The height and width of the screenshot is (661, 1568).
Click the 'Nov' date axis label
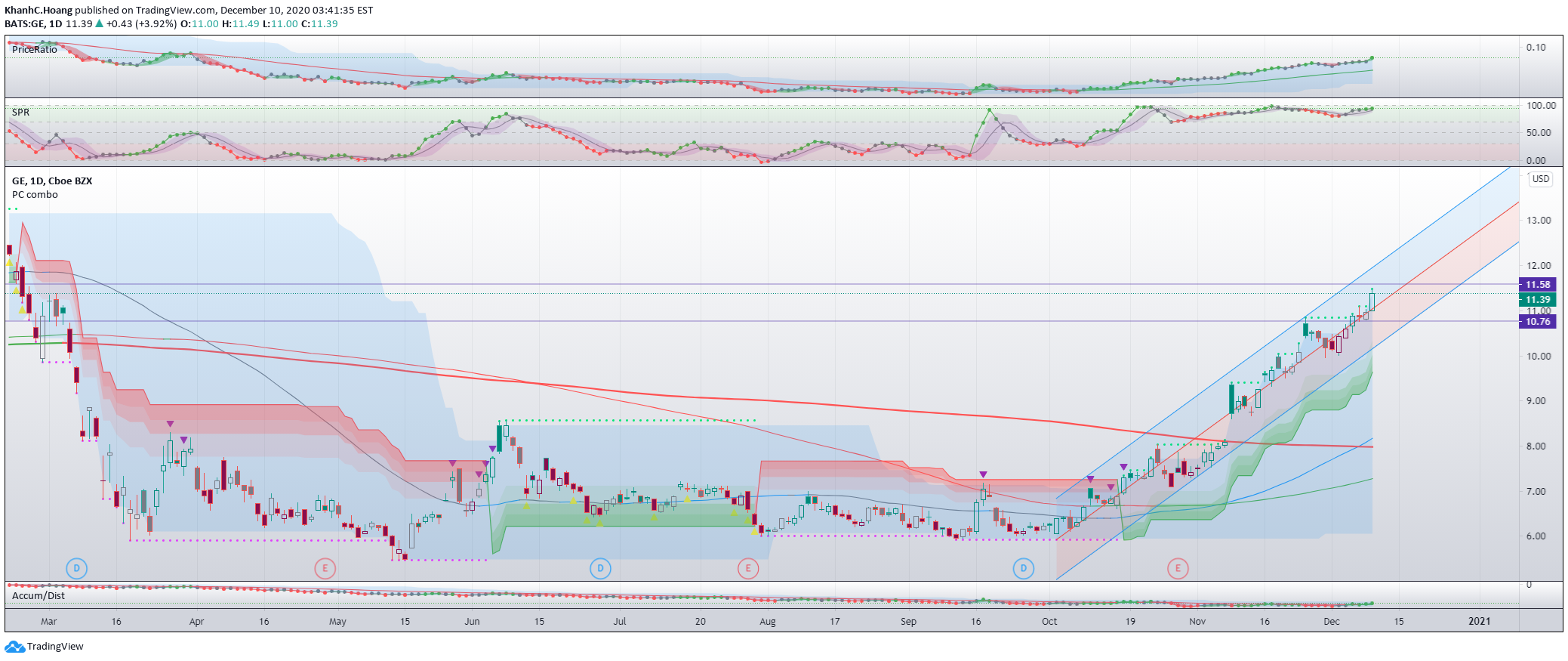click(1197, 622)
